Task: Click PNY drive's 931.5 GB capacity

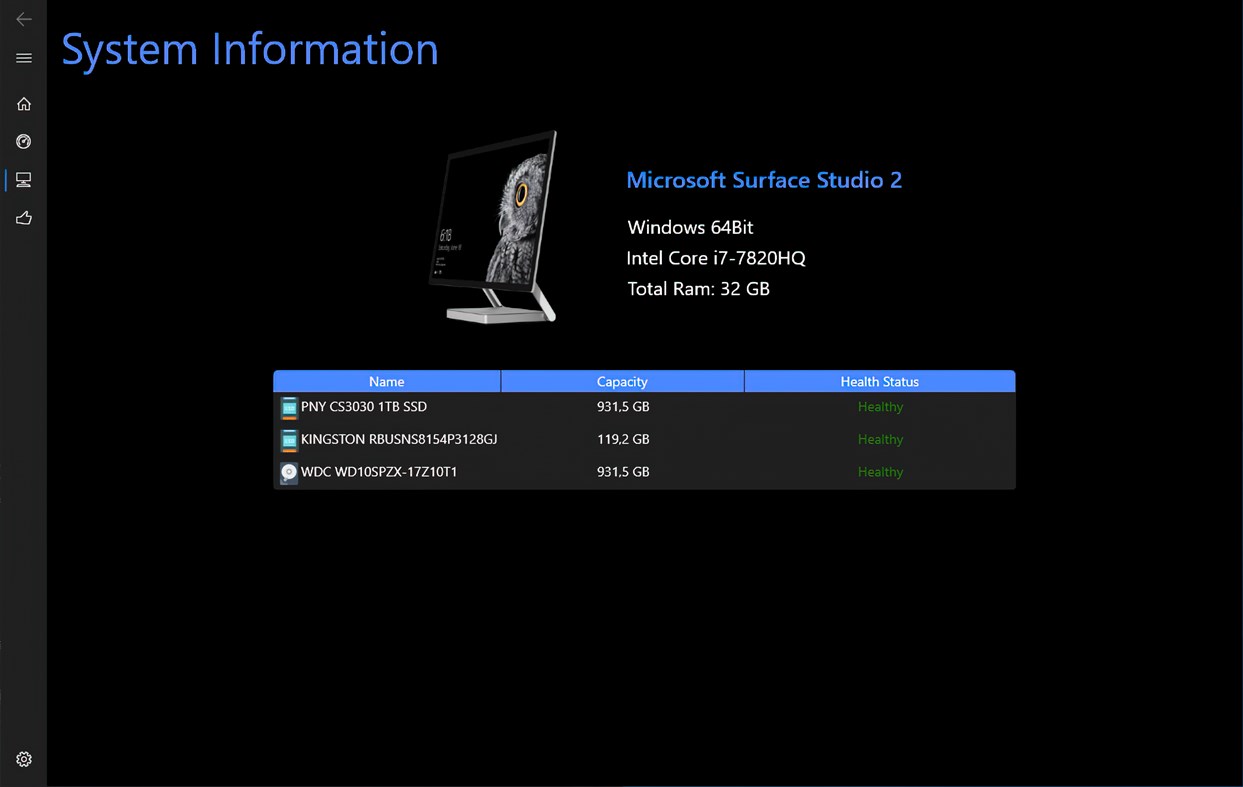Action: pyautogui.click(x=623, y=407)
